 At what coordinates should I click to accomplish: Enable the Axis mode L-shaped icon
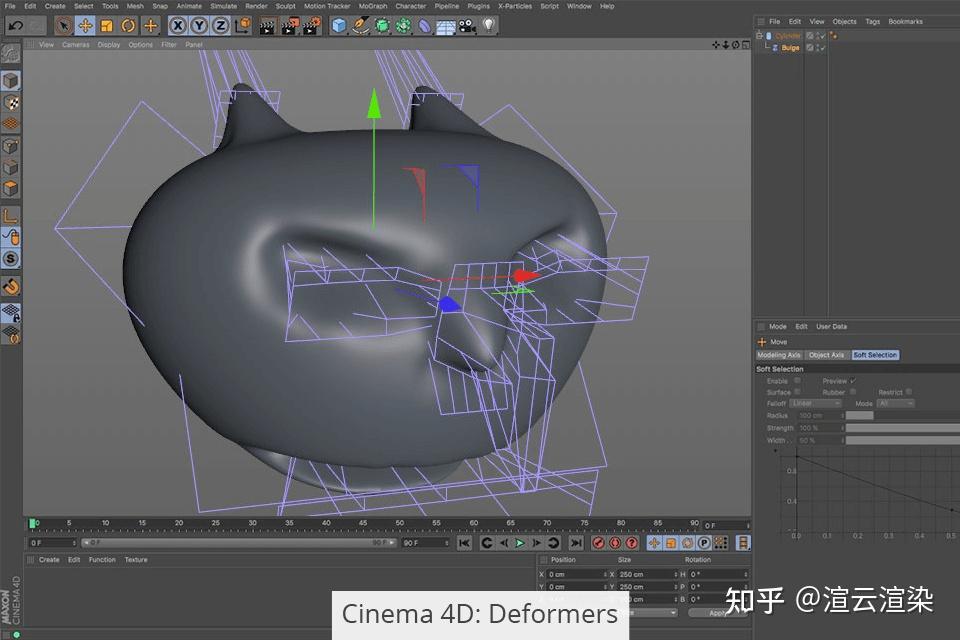(10, 216)
